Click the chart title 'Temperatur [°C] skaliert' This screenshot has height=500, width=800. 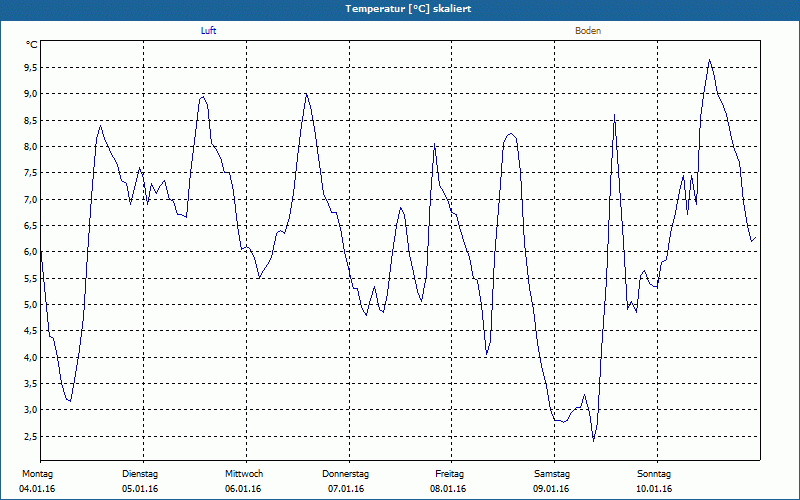pos(408,9)
